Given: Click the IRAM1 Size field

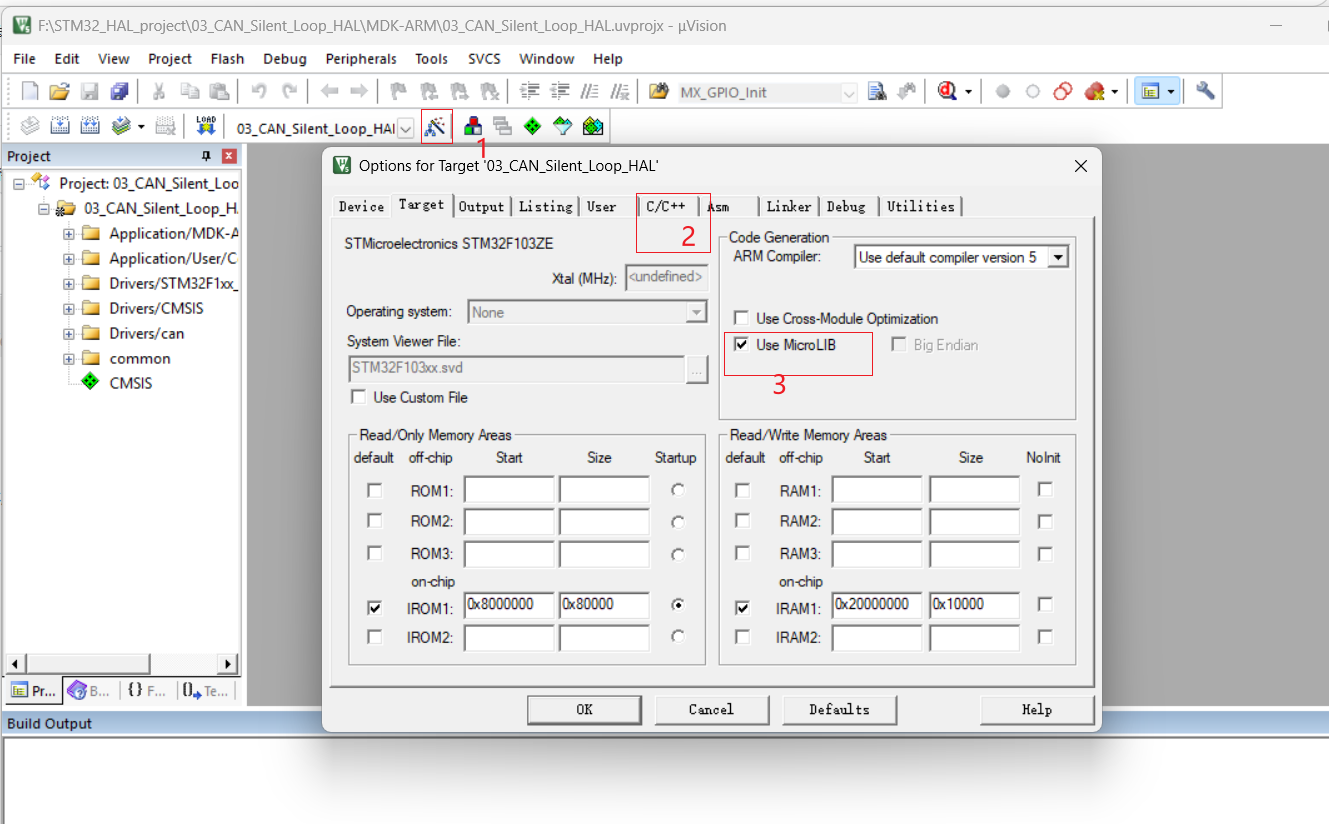Looking at the screenshot, I should coord(974,605).
